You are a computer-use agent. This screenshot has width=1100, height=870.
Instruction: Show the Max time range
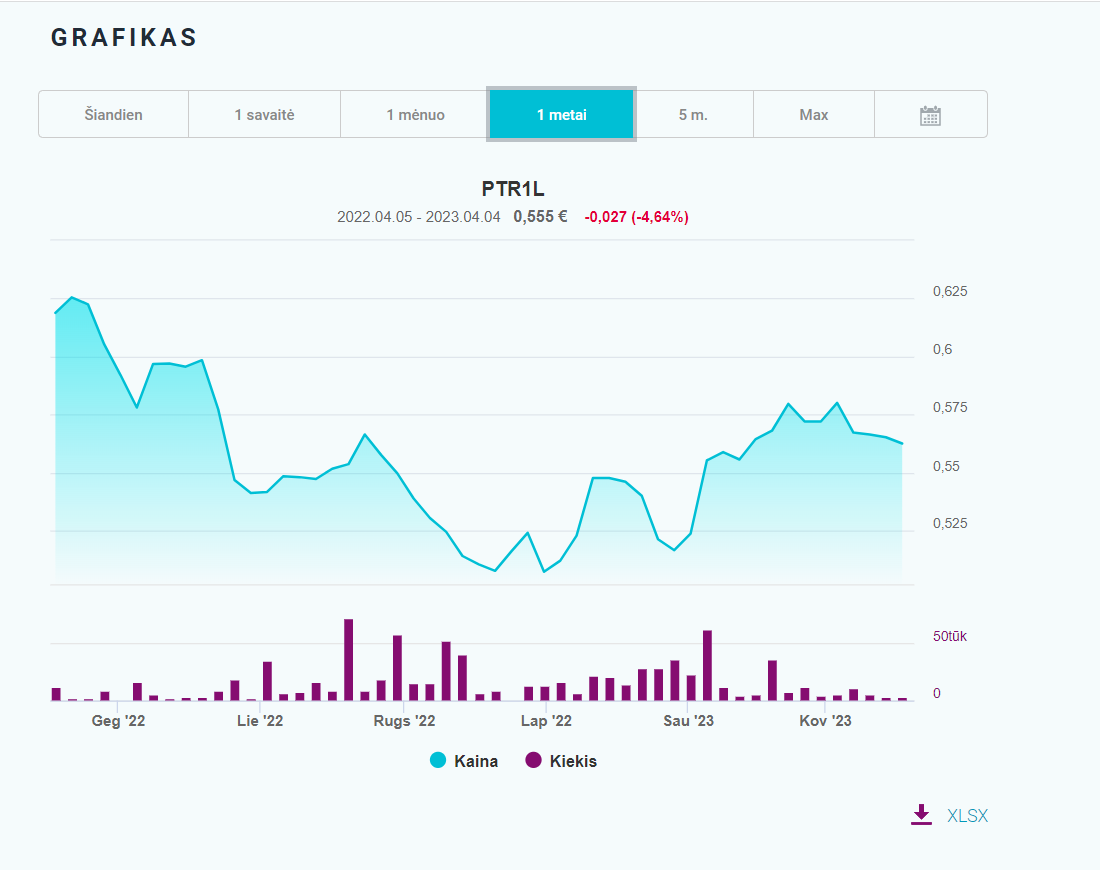click(814, 114)
